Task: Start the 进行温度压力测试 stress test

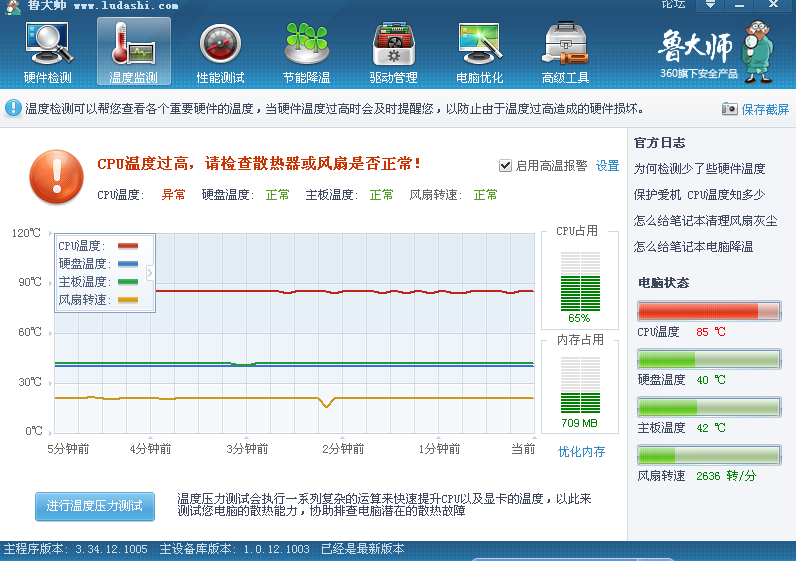Action: click(x=95, y=506)
